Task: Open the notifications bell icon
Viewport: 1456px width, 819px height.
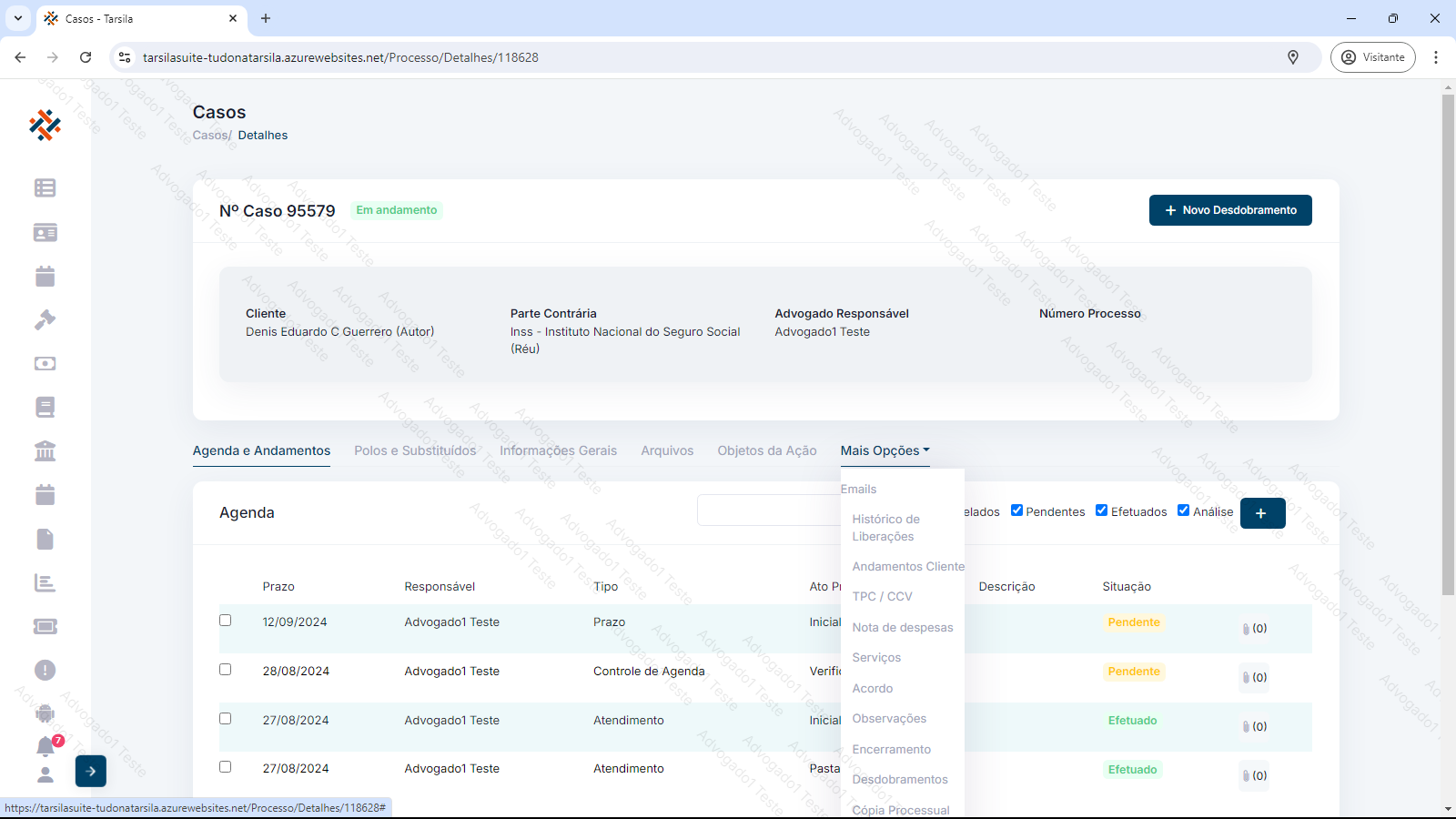Action: coord(45,747)
